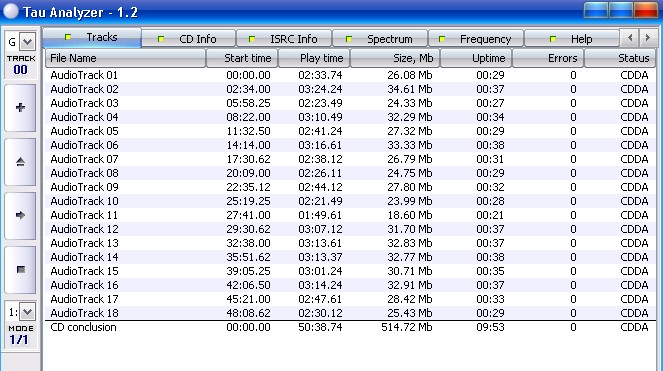This screenshot has width=663, height=371.
Task: Click the stop square icon button
Action: click(x=20, y=269)
